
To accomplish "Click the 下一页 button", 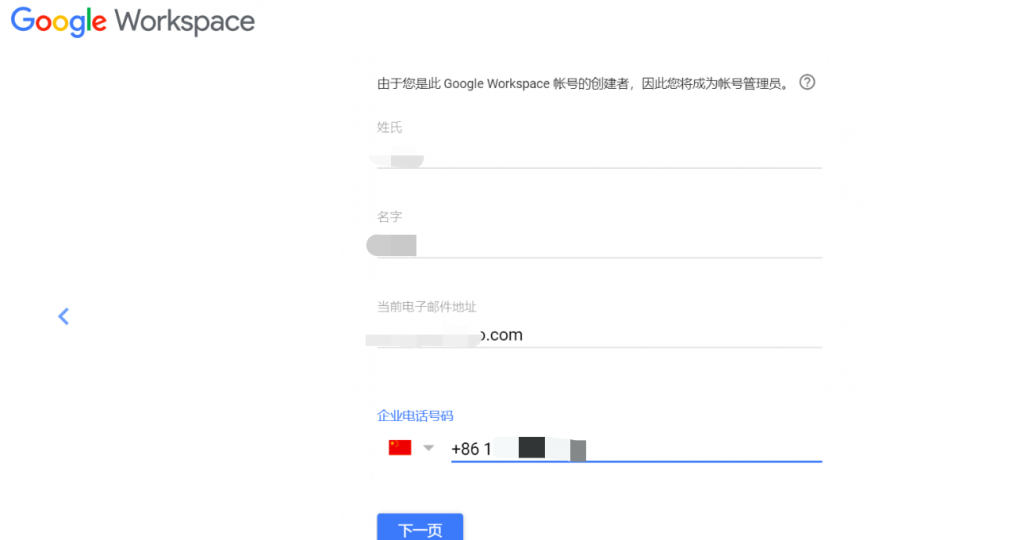I will [x=420, y=528].
